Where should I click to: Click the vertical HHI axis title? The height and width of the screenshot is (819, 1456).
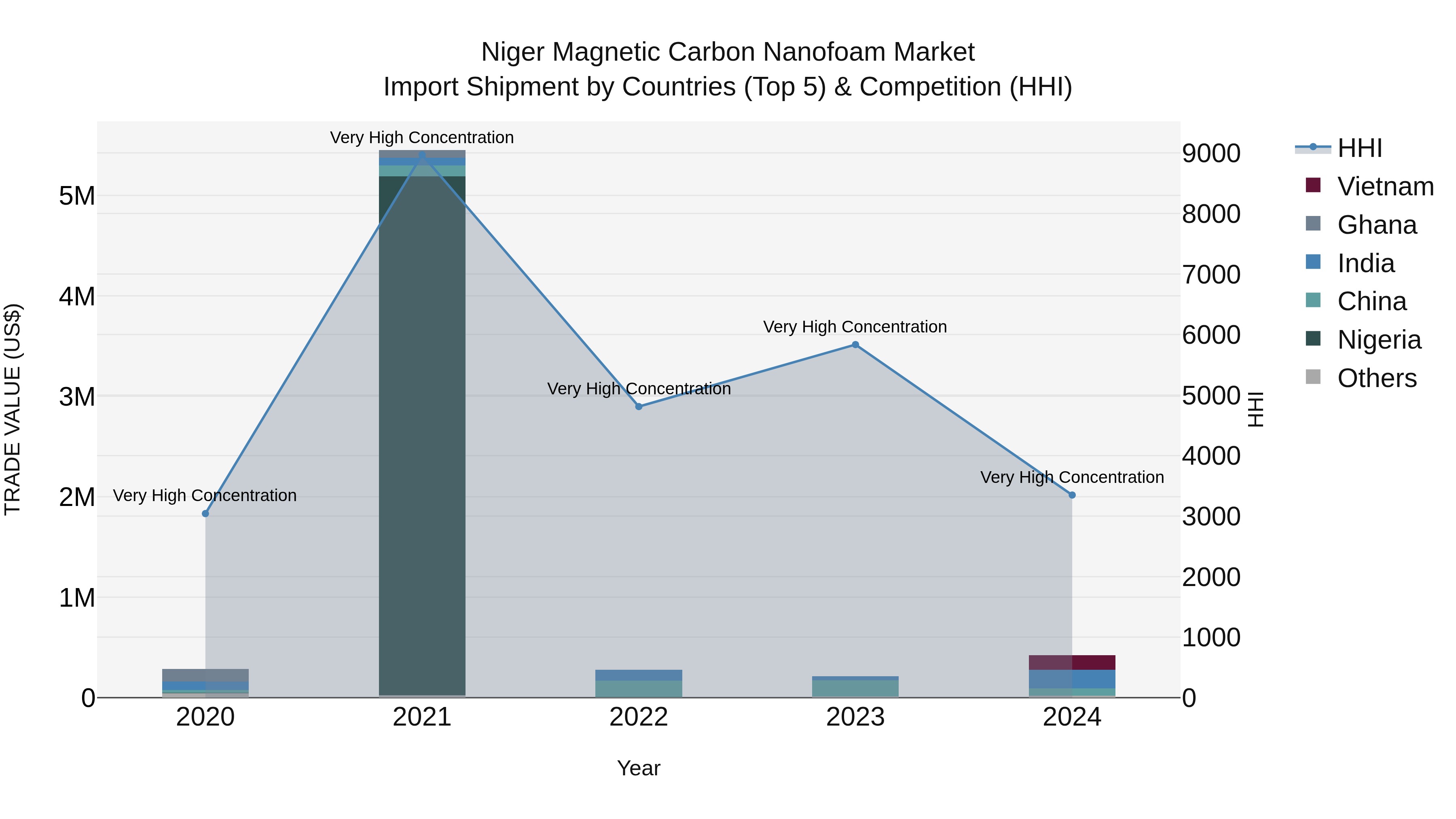point(1255,409)
